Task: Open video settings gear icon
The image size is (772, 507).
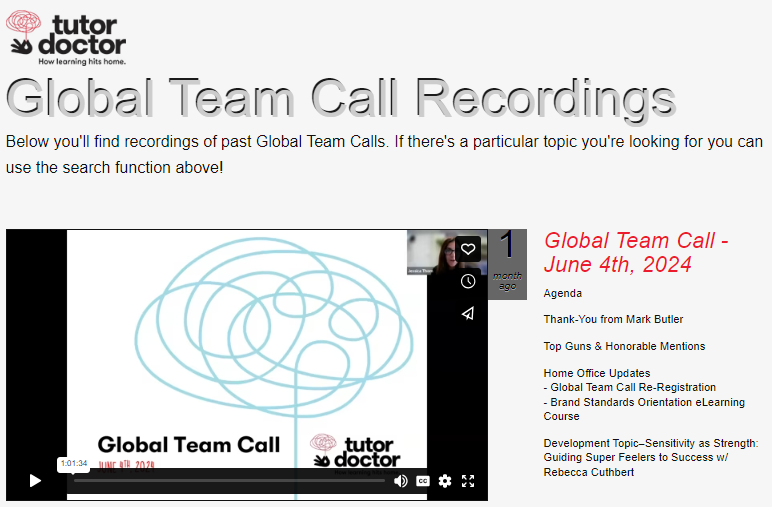Action: [x=445, y=481]
